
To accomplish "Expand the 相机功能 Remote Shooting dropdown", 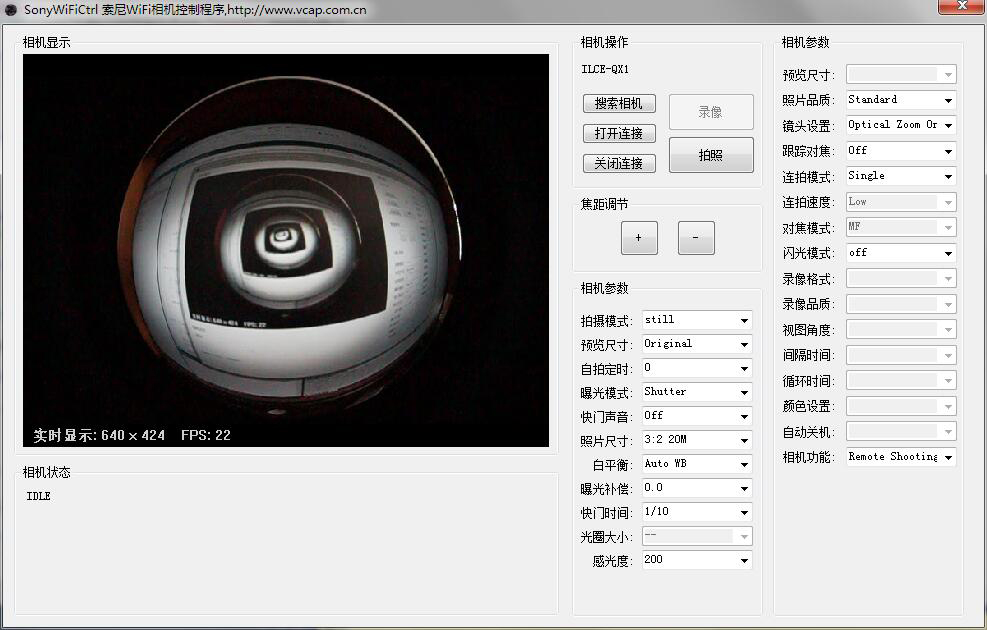I will [x=900, y=457].
